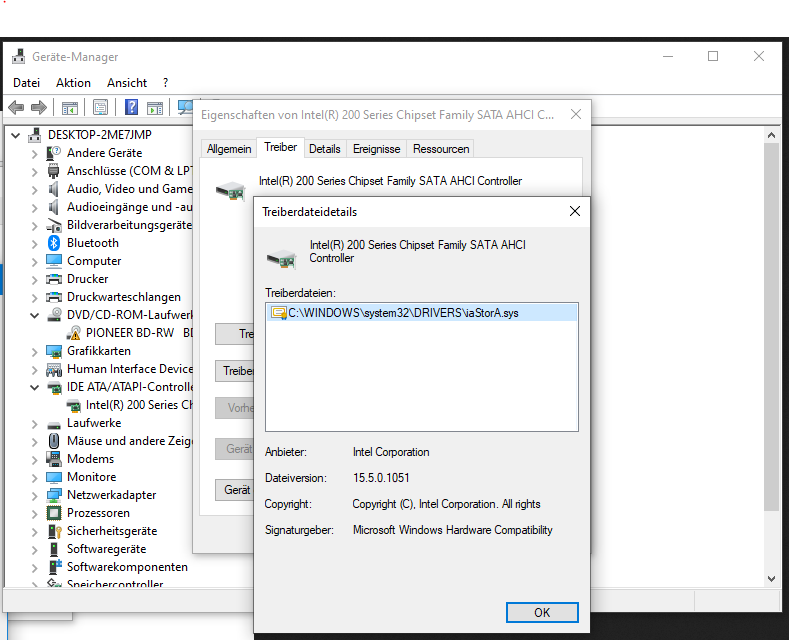Switch to the Allgemein tab

(x=229, y=149)
